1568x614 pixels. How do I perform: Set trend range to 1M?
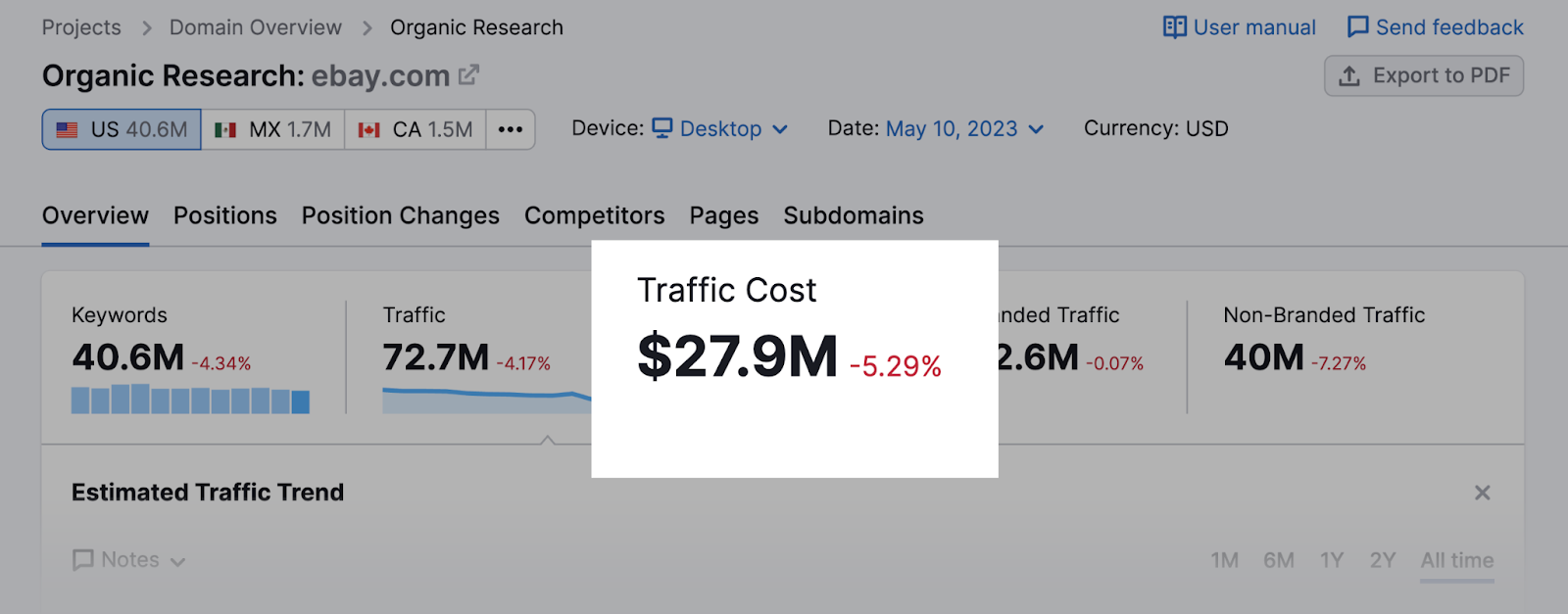(x=1225, y=560)
